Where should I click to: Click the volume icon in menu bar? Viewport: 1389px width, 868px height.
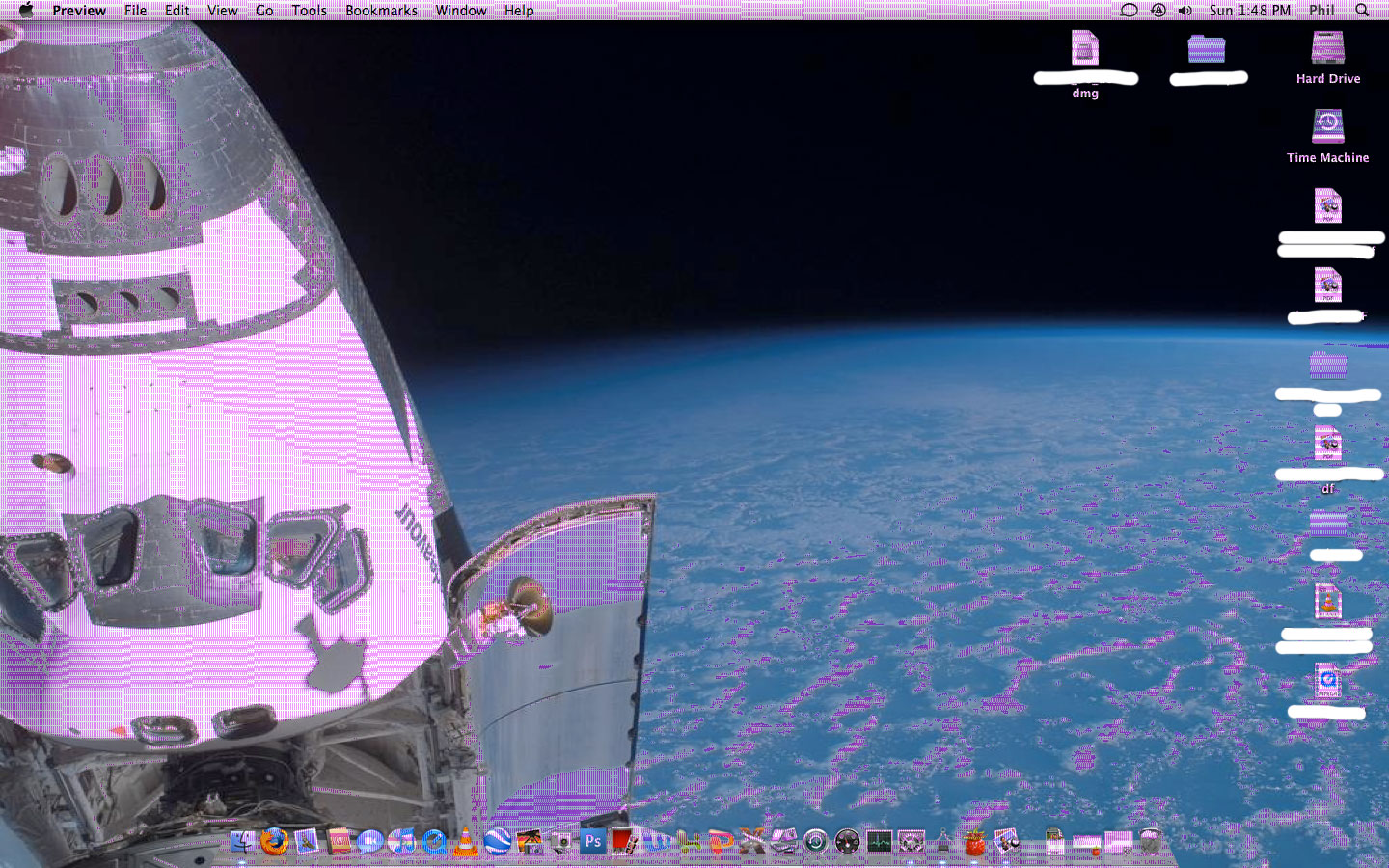click(x=1185, y=10)
